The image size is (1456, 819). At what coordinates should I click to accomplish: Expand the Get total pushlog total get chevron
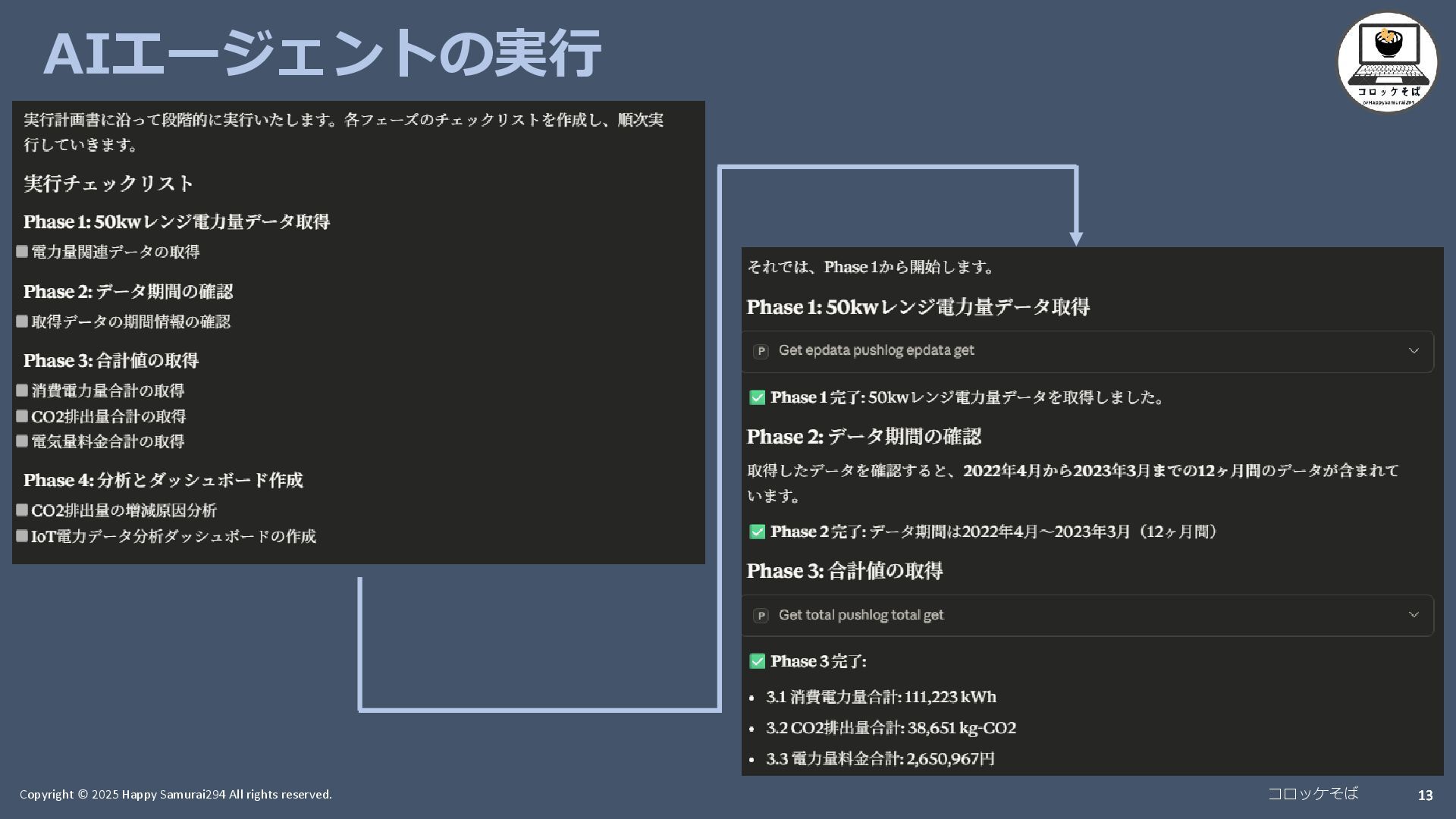tap(1414, 615)
